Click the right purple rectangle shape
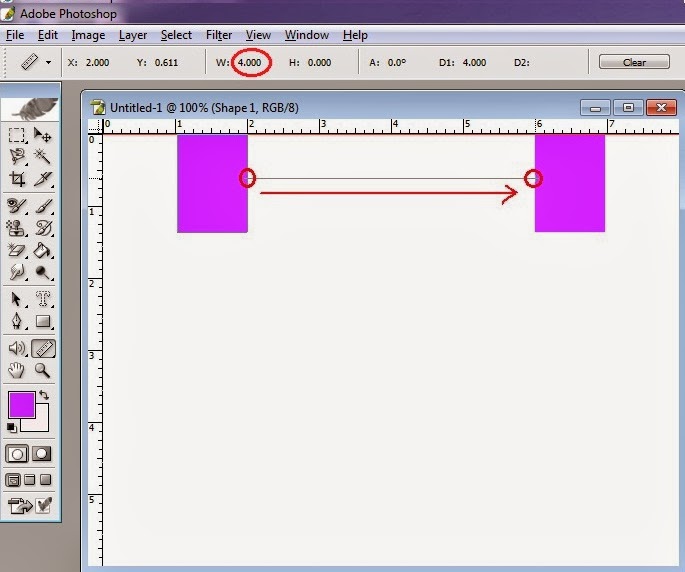 570,183
